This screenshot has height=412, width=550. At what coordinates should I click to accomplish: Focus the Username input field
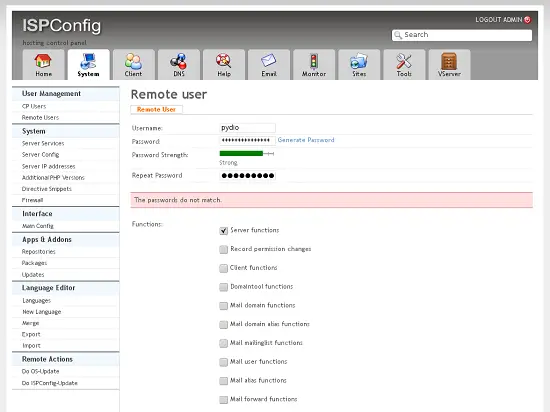coord(247,128)
